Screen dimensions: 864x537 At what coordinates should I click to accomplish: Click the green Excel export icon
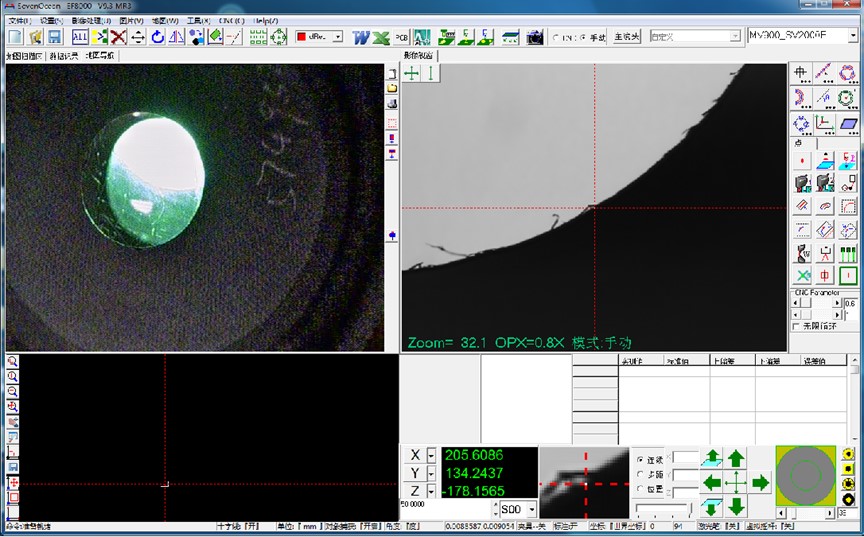pos(381,37)
